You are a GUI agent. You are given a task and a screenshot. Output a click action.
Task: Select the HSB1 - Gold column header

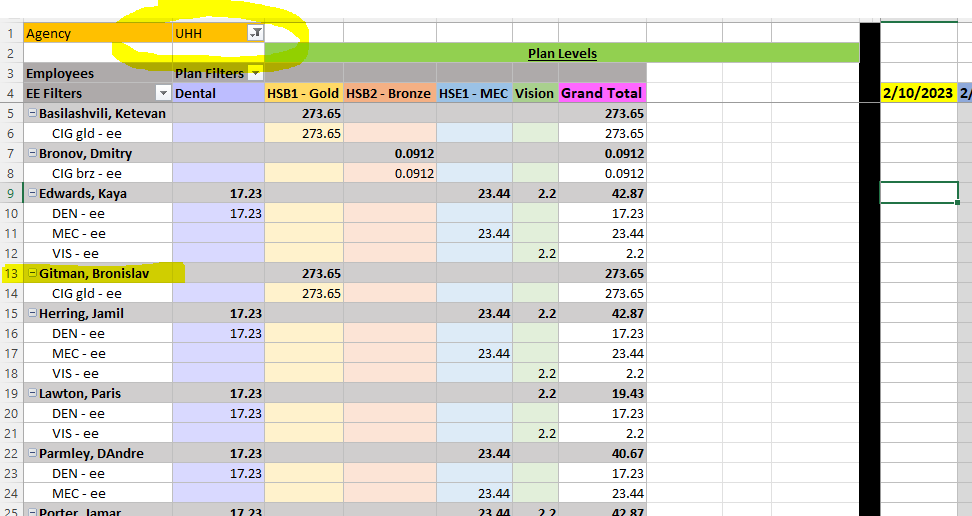pyautogui.click(x=304, y=93)
